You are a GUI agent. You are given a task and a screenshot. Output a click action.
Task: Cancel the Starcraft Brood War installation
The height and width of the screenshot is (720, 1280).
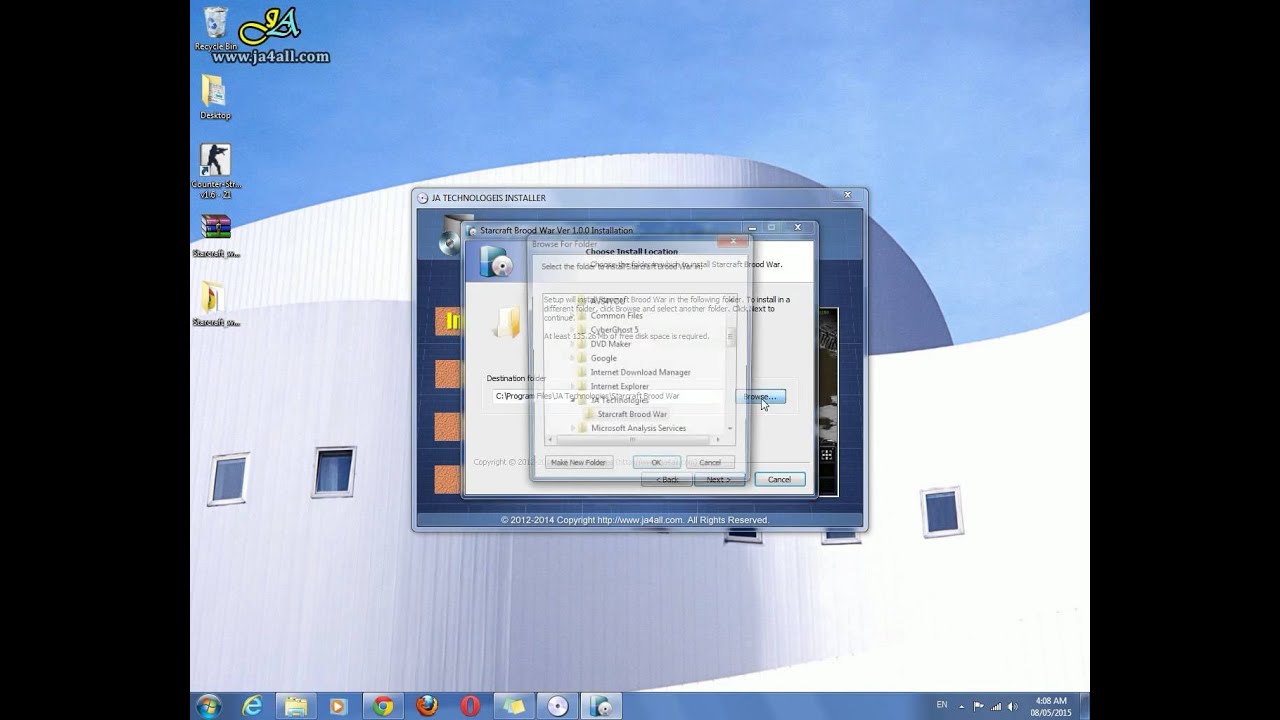coord(779,479)
